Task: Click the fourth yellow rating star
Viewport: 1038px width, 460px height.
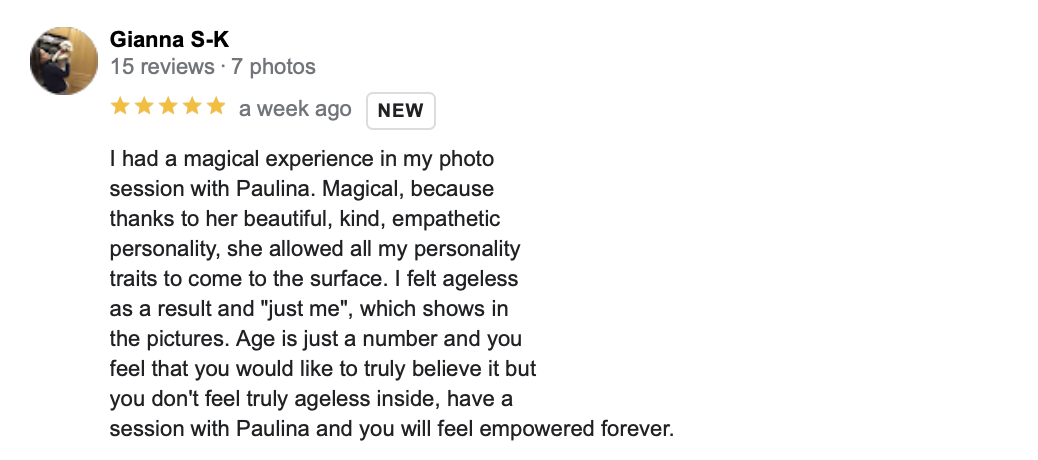Action: pos(191,106)
